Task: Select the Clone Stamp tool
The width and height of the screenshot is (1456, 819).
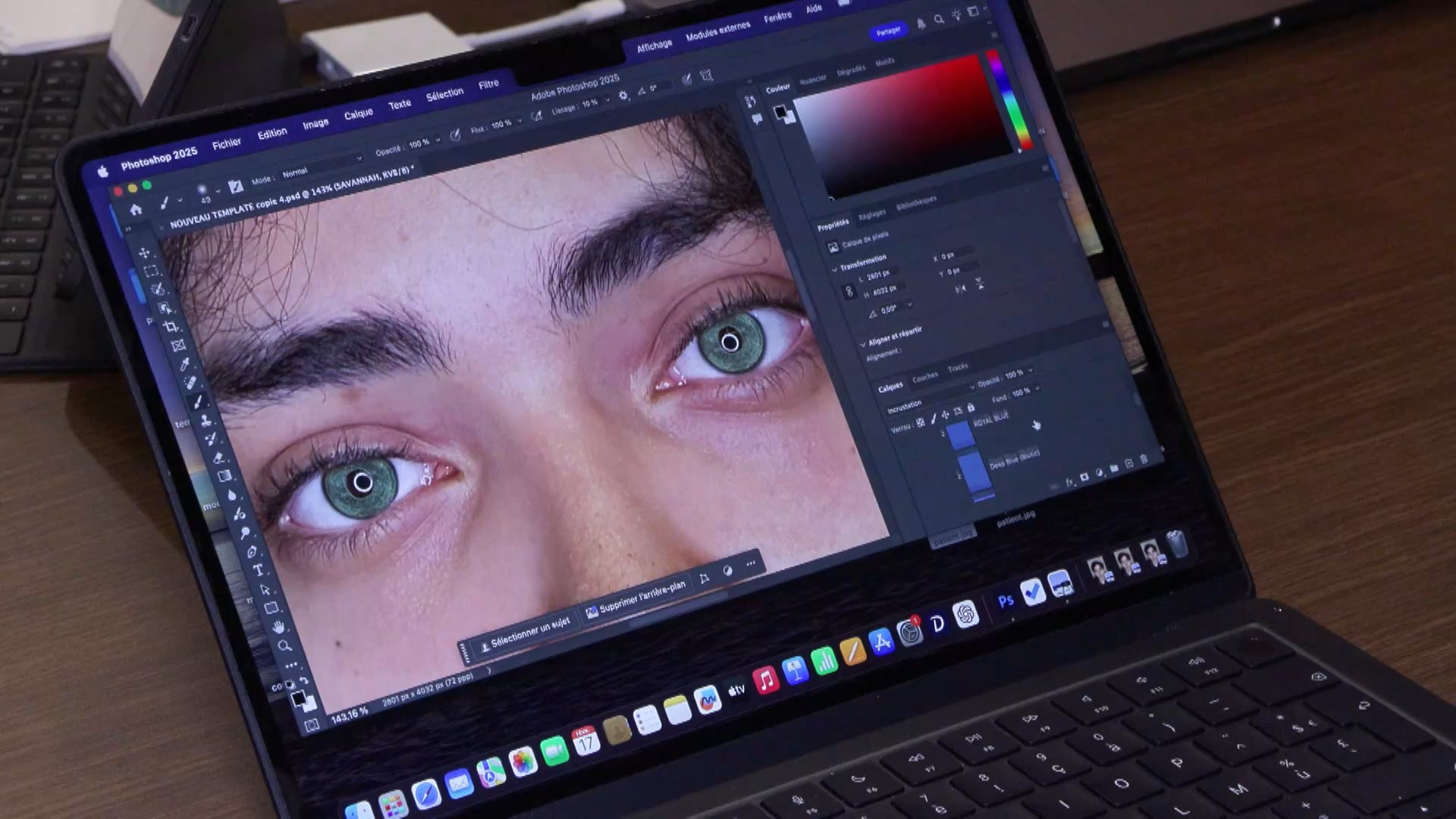Action: (206, 421)
